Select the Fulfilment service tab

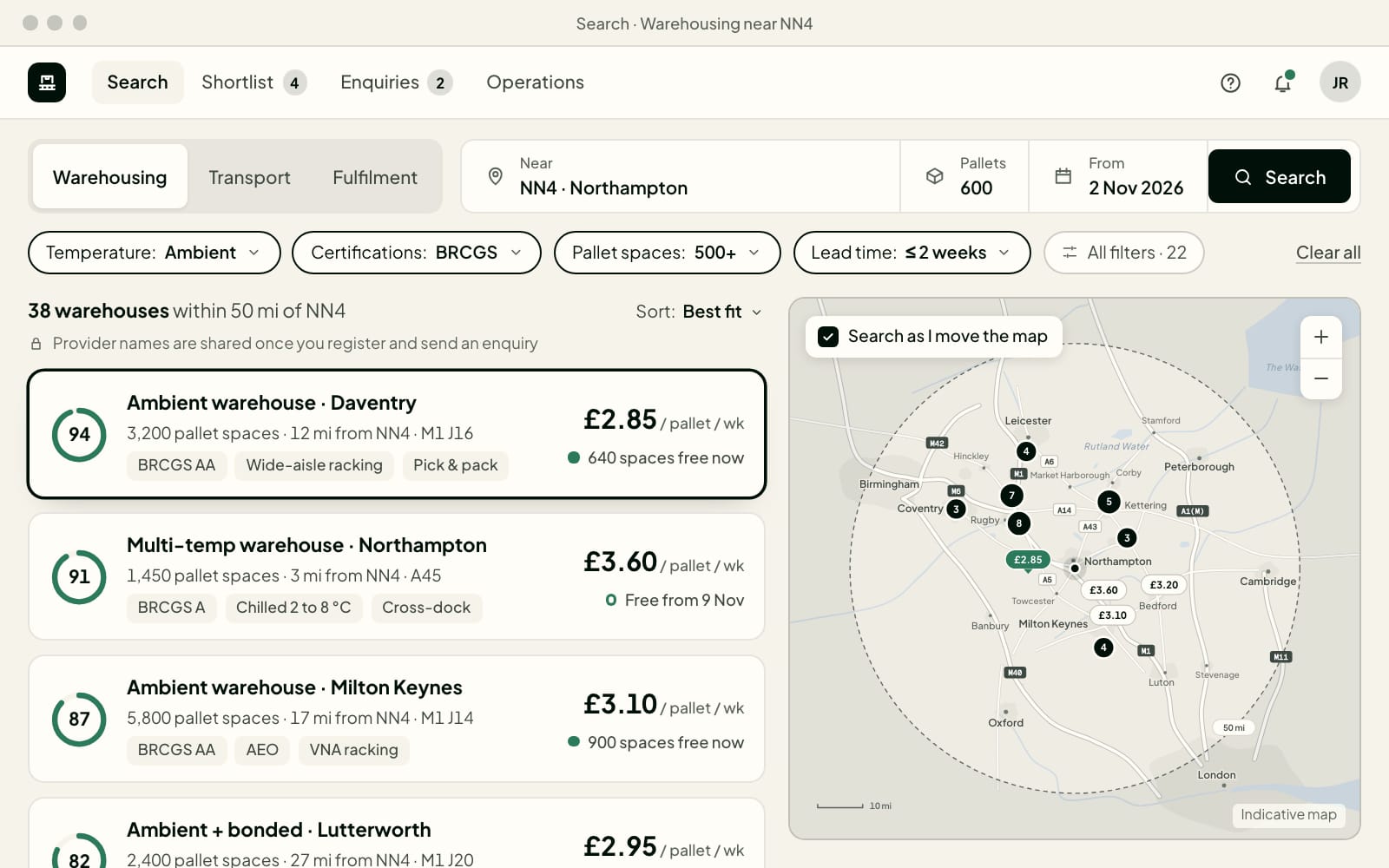coord(375,177)
